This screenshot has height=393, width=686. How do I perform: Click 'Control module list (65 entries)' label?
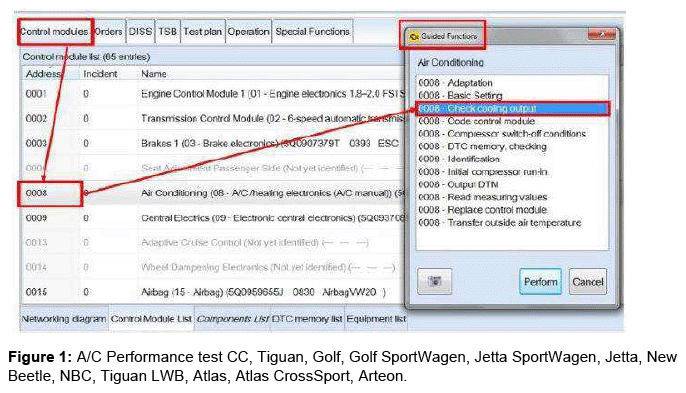(x=86, y=57)
